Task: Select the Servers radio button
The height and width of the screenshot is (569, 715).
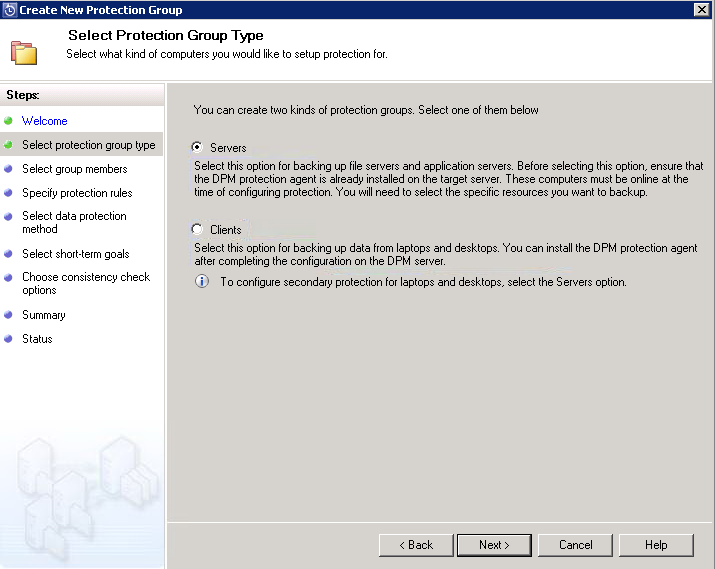Action: click(x=197, y=147)
